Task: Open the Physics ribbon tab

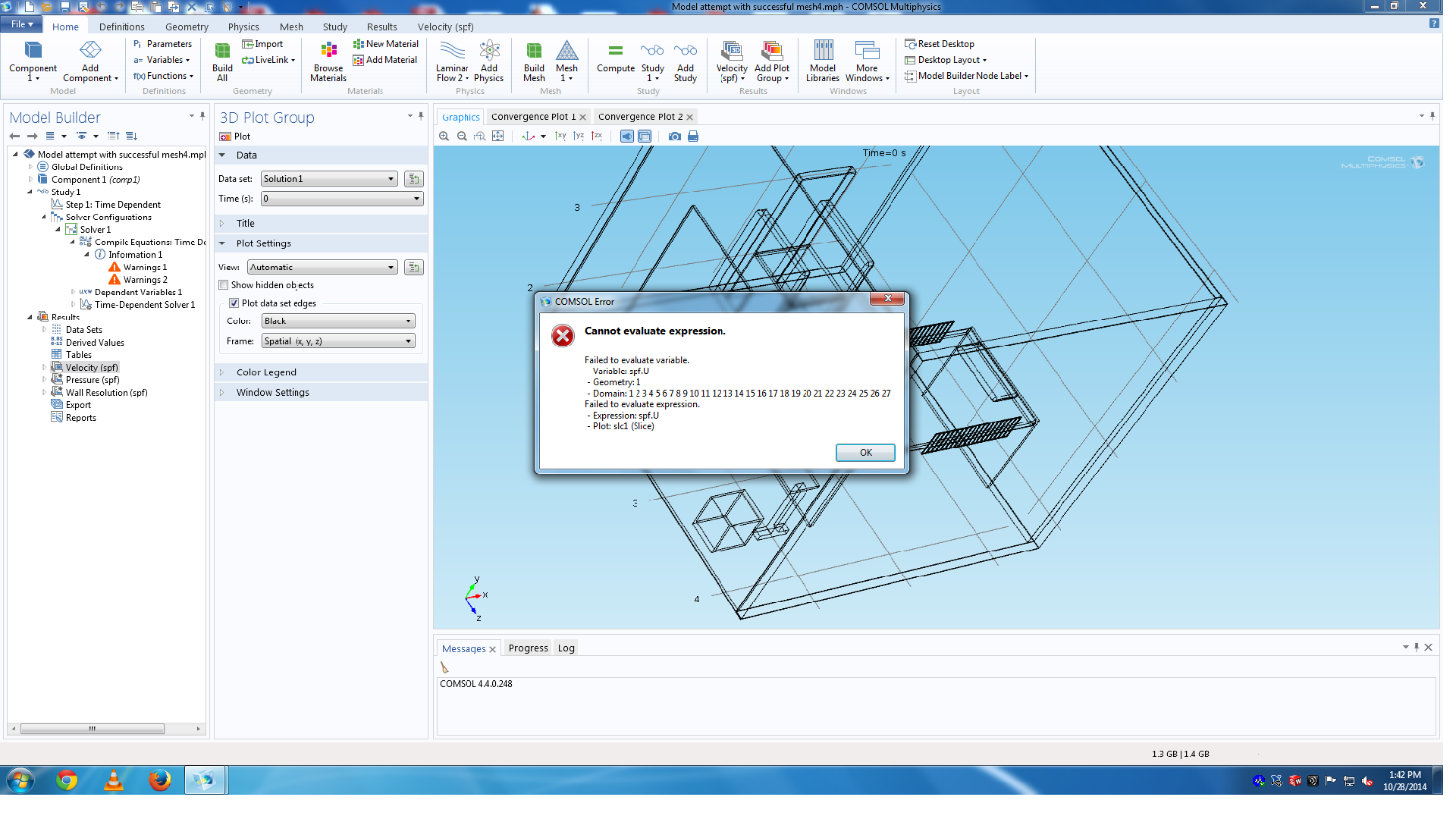Action: 243,27
